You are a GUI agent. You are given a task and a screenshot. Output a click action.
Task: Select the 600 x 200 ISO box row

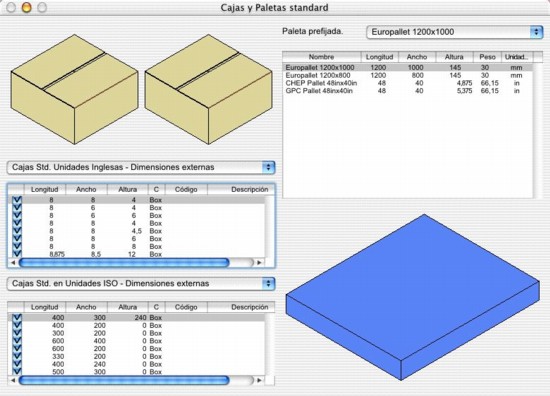[137, 349]
